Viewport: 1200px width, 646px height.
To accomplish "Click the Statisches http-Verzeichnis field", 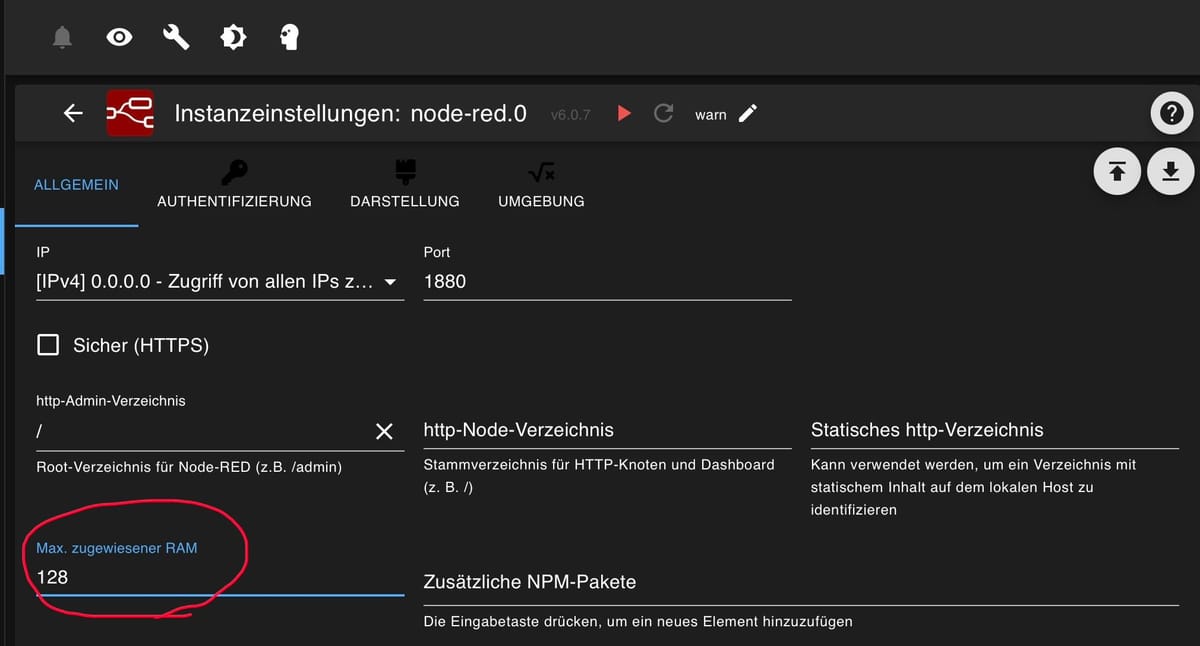I will [x=995, y=430].
